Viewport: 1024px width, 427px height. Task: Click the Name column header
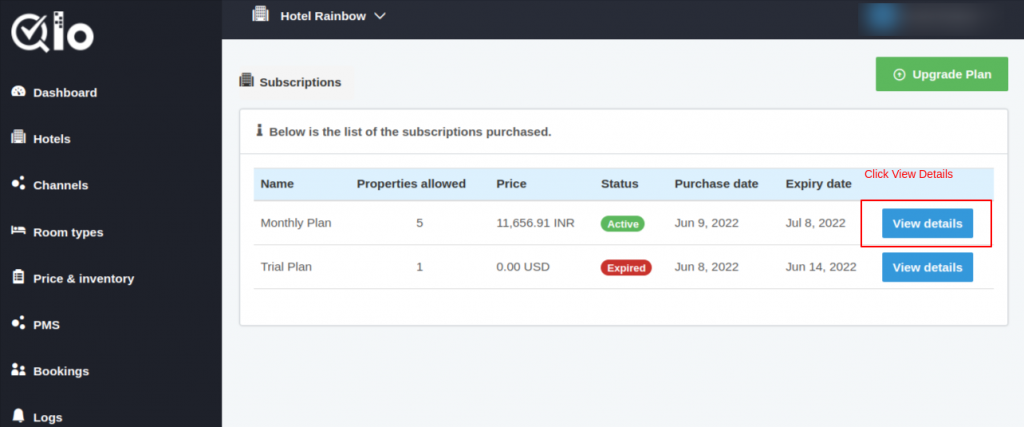[277, 183]
